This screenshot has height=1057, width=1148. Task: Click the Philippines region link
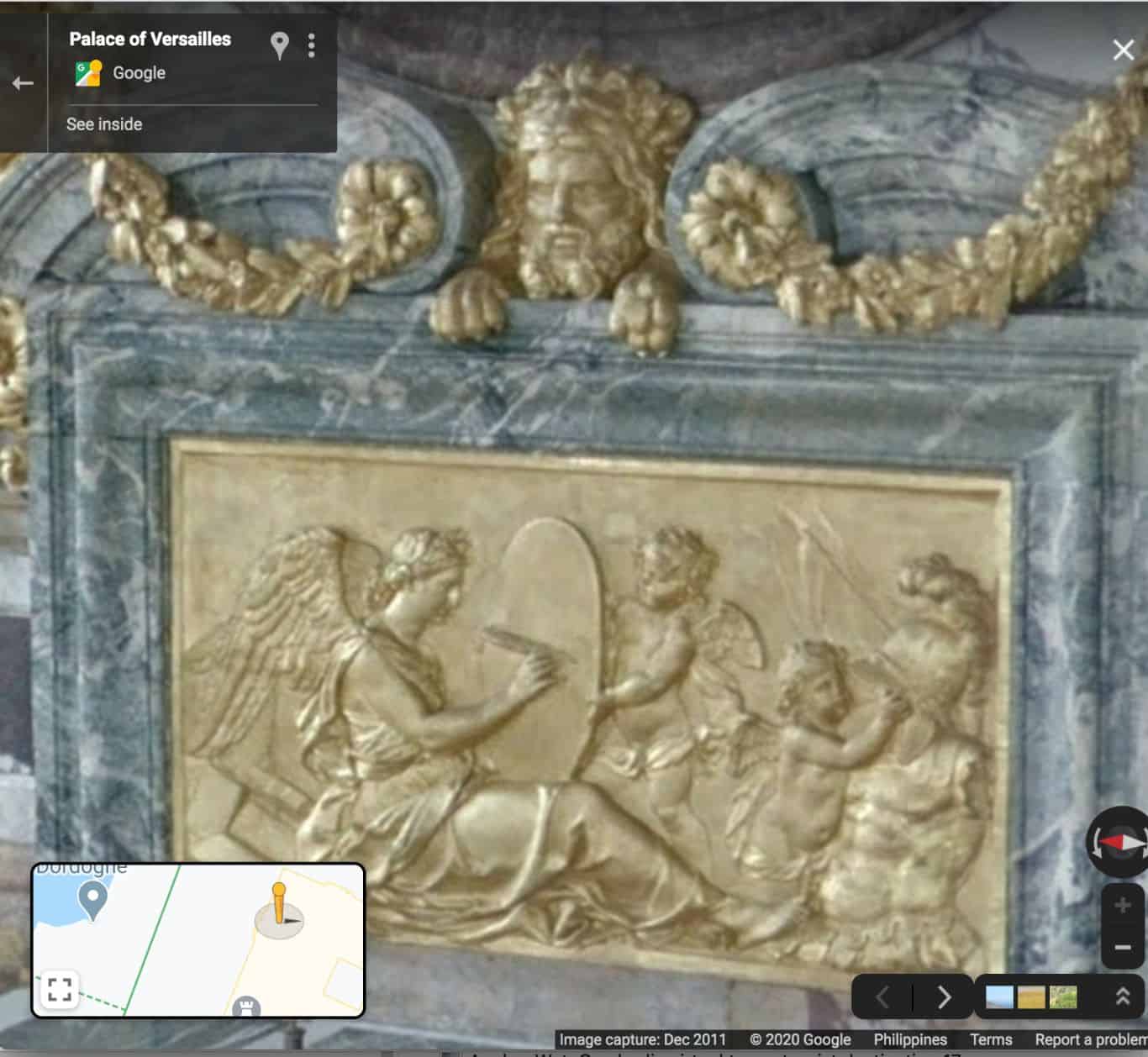pyautogui.click(x=910, y=1039)
